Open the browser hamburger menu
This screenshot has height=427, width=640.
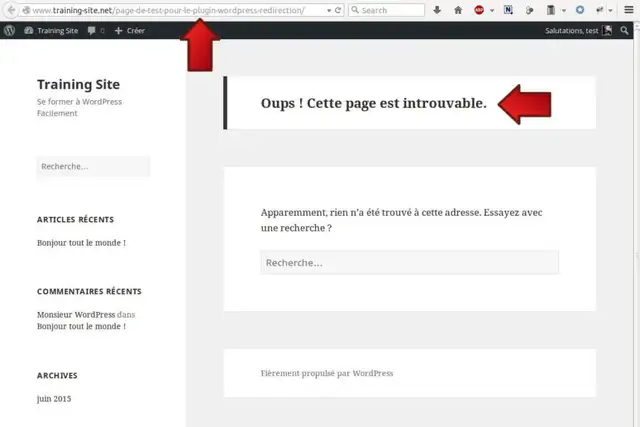[629, 10]
